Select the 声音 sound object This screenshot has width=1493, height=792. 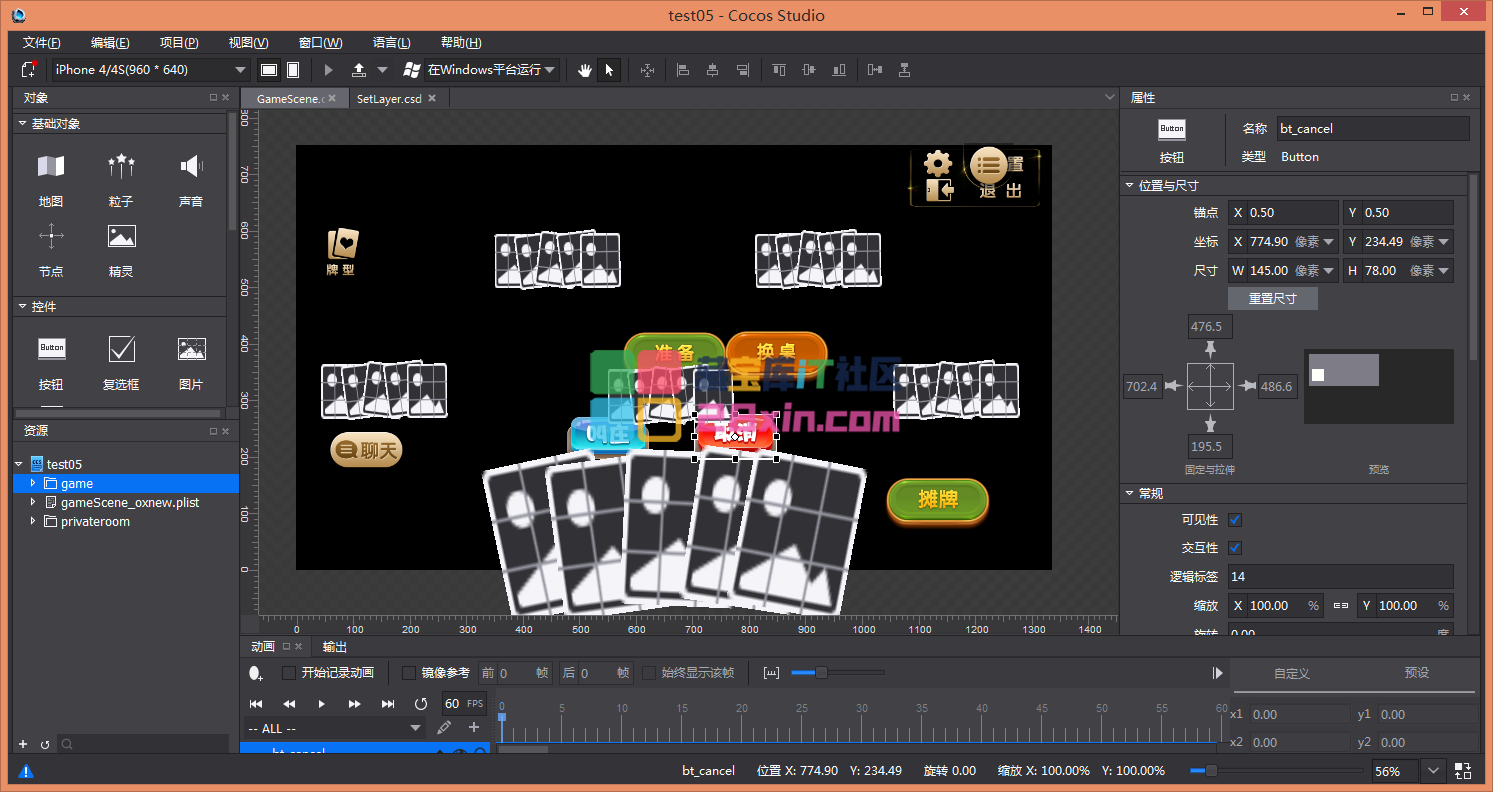(x=191, y=180)
